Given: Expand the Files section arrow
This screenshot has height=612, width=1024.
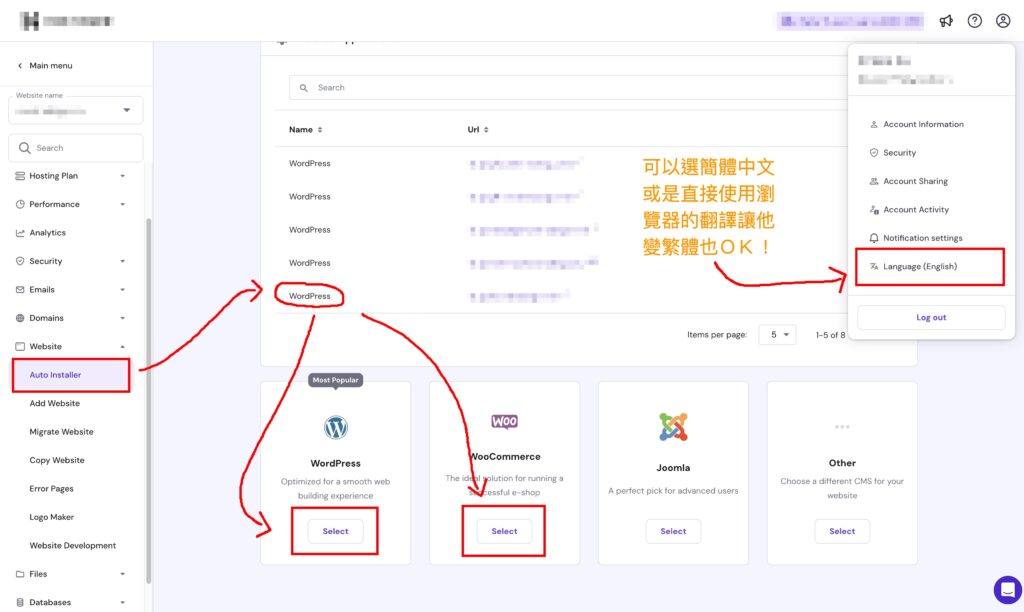Looking at the screenshot, I should click(x=122, y=574).
